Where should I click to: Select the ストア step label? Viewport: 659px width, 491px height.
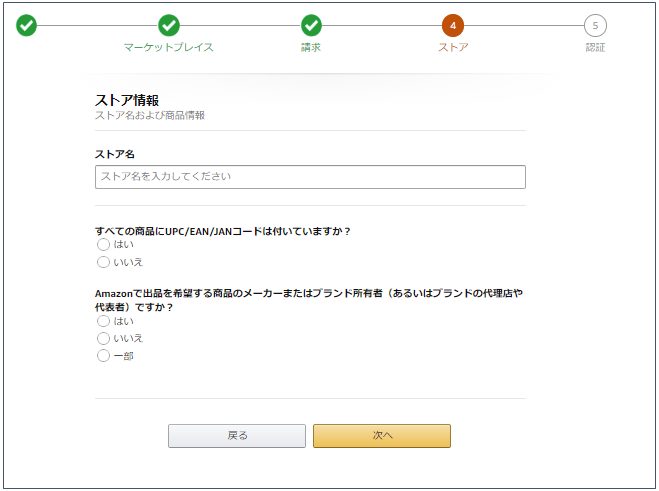pos(453,47)
